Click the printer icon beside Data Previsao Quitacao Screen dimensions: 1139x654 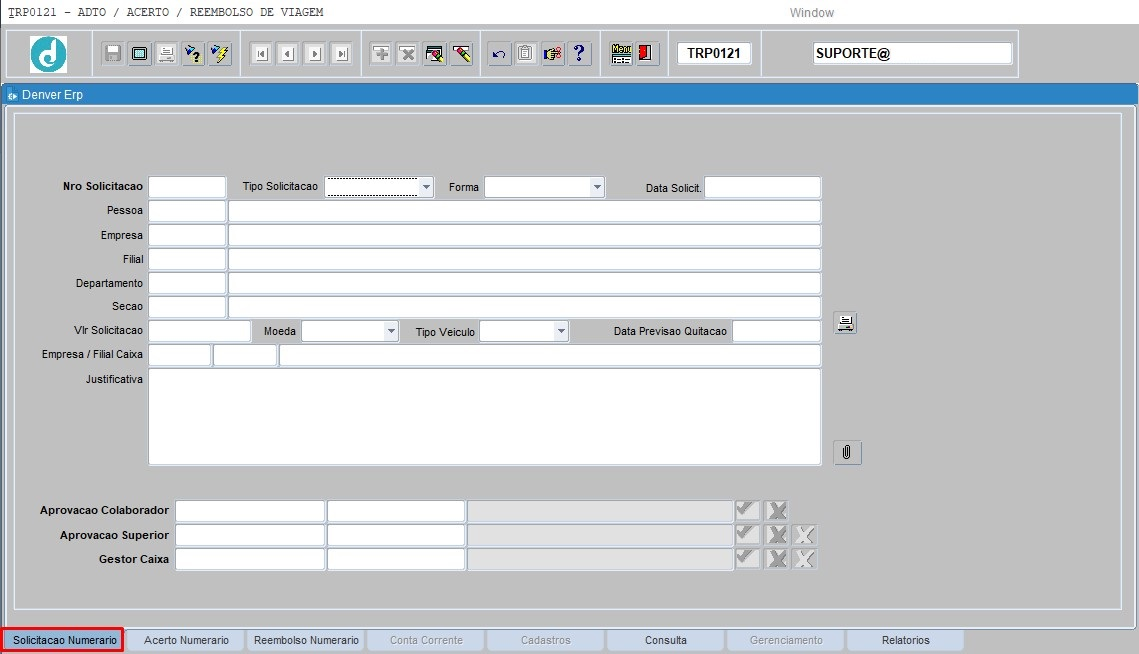[845, 323]
